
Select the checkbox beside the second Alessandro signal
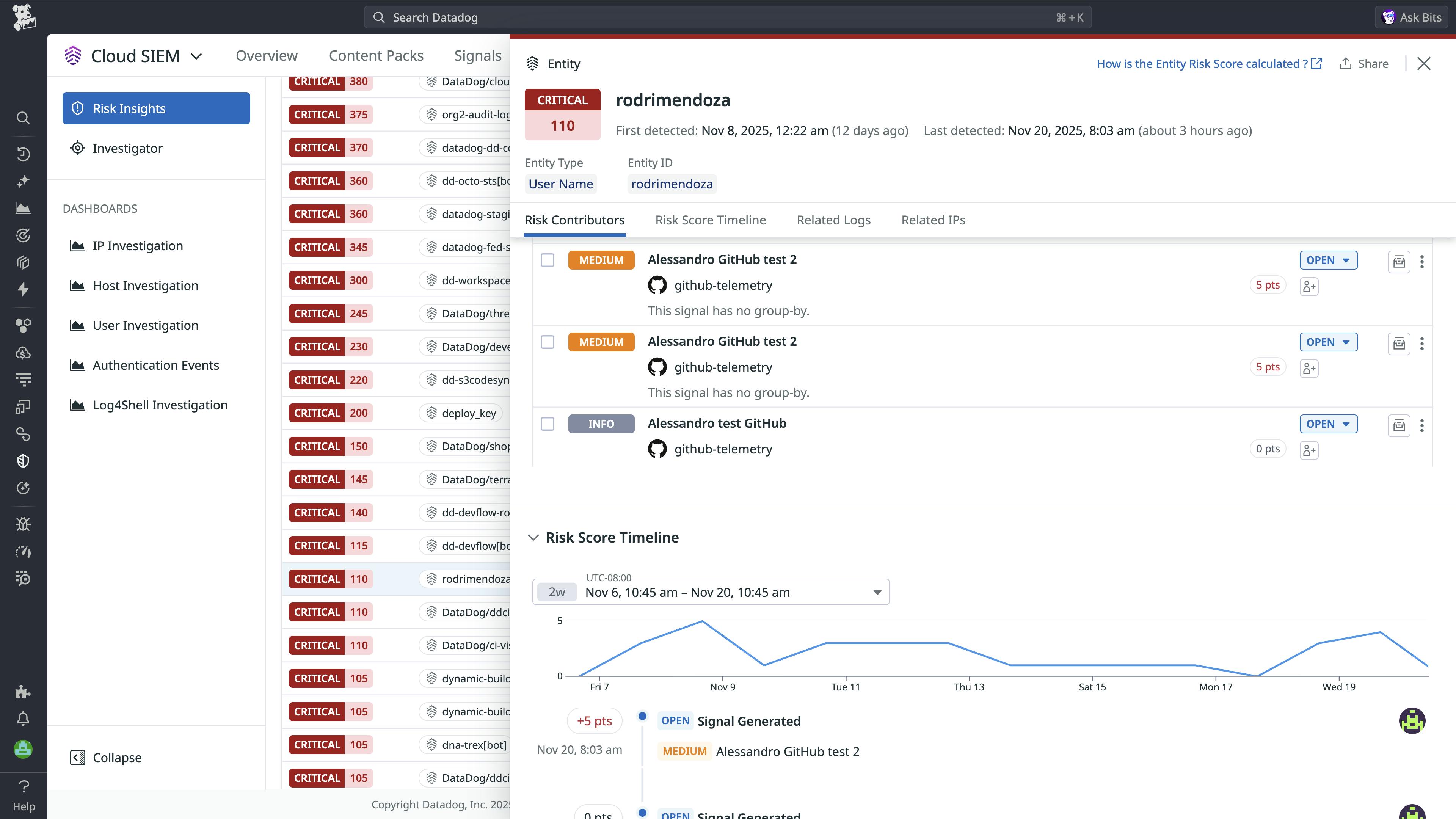547,342
